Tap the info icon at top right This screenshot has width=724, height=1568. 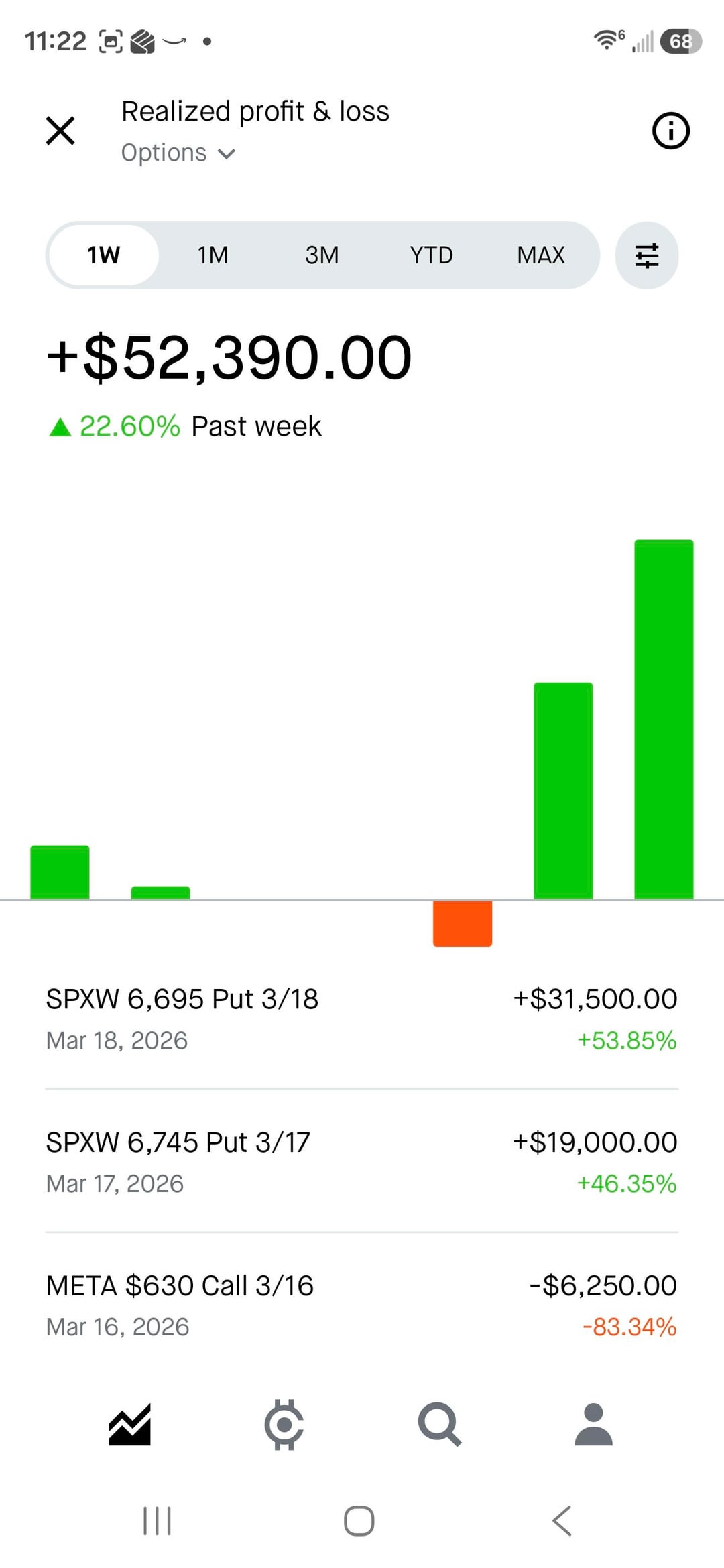click(x=670, y=130)
